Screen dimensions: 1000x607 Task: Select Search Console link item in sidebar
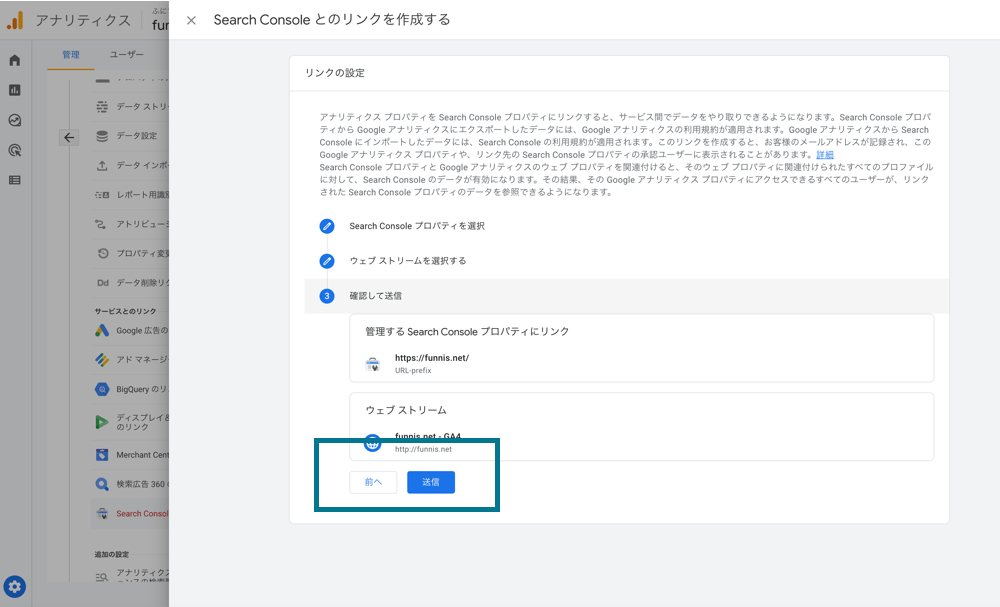(x=132, y=514)
